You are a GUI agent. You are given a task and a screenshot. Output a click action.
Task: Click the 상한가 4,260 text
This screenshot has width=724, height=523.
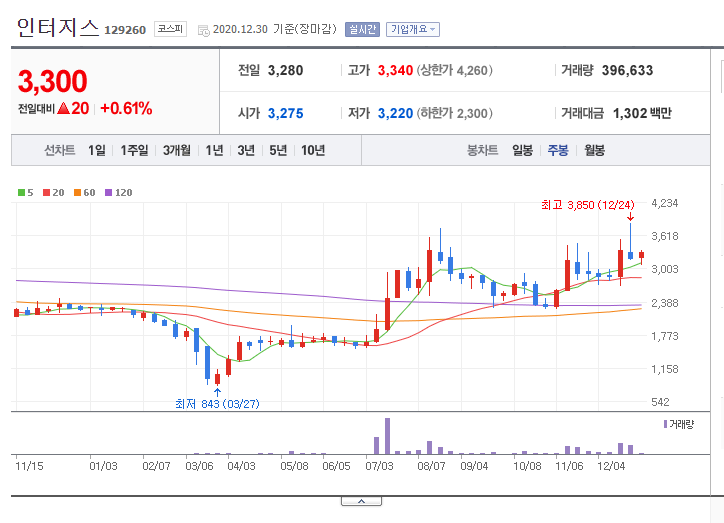[455, 71]
